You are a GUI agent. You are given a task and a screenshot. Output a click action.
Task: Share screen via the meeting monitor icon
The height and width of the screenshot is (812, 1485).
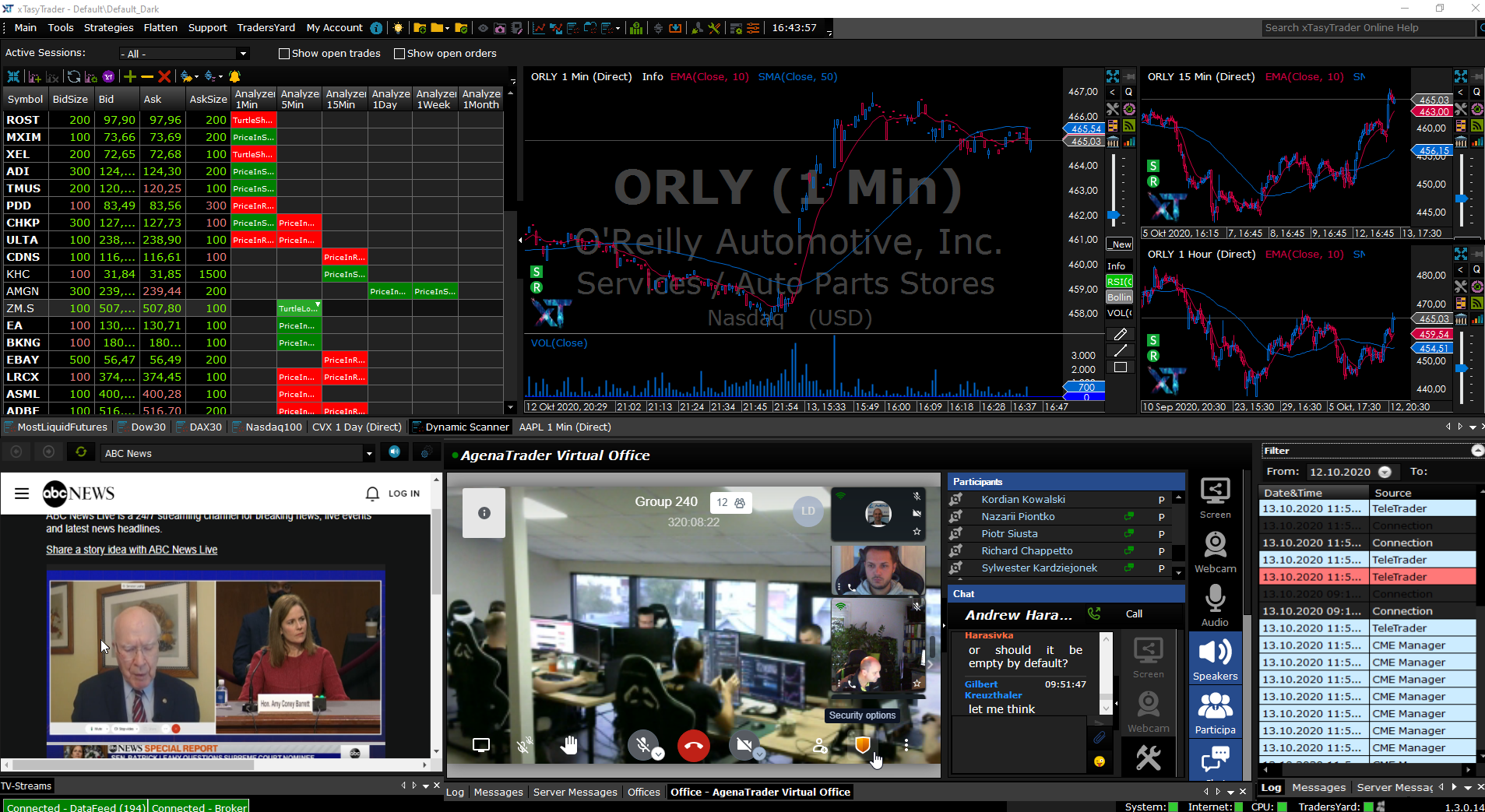point(481,746)
